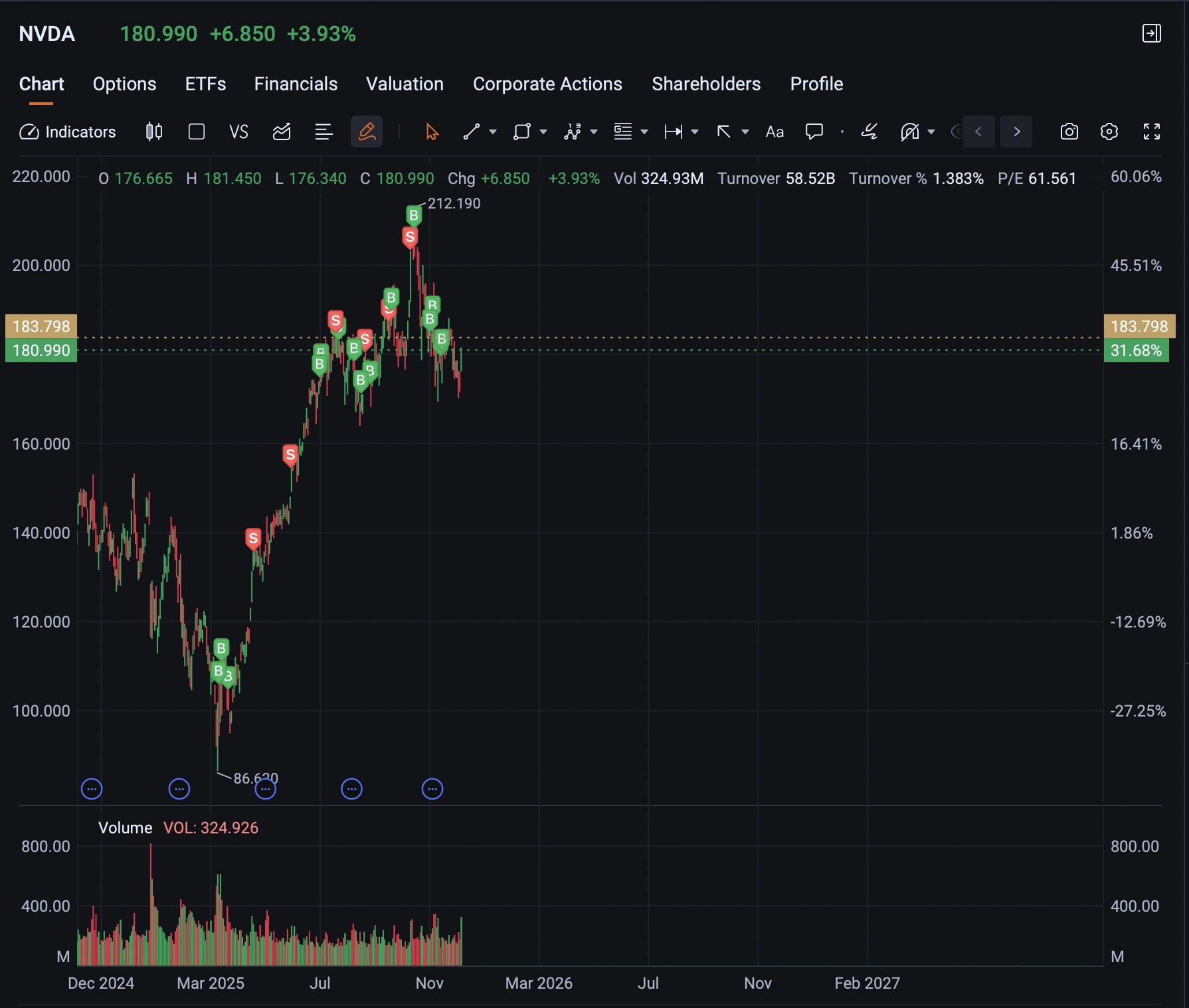The image size is (1189, 1008).
Task: Expand the line tool dropdown arrow
Action: (493, 132)
